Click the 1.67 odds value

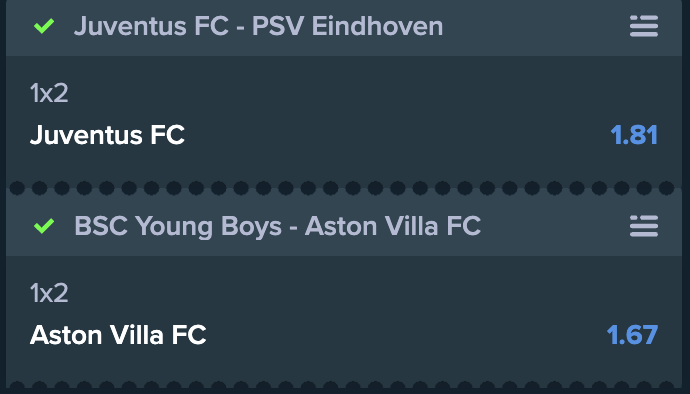(x=632, y=335)
